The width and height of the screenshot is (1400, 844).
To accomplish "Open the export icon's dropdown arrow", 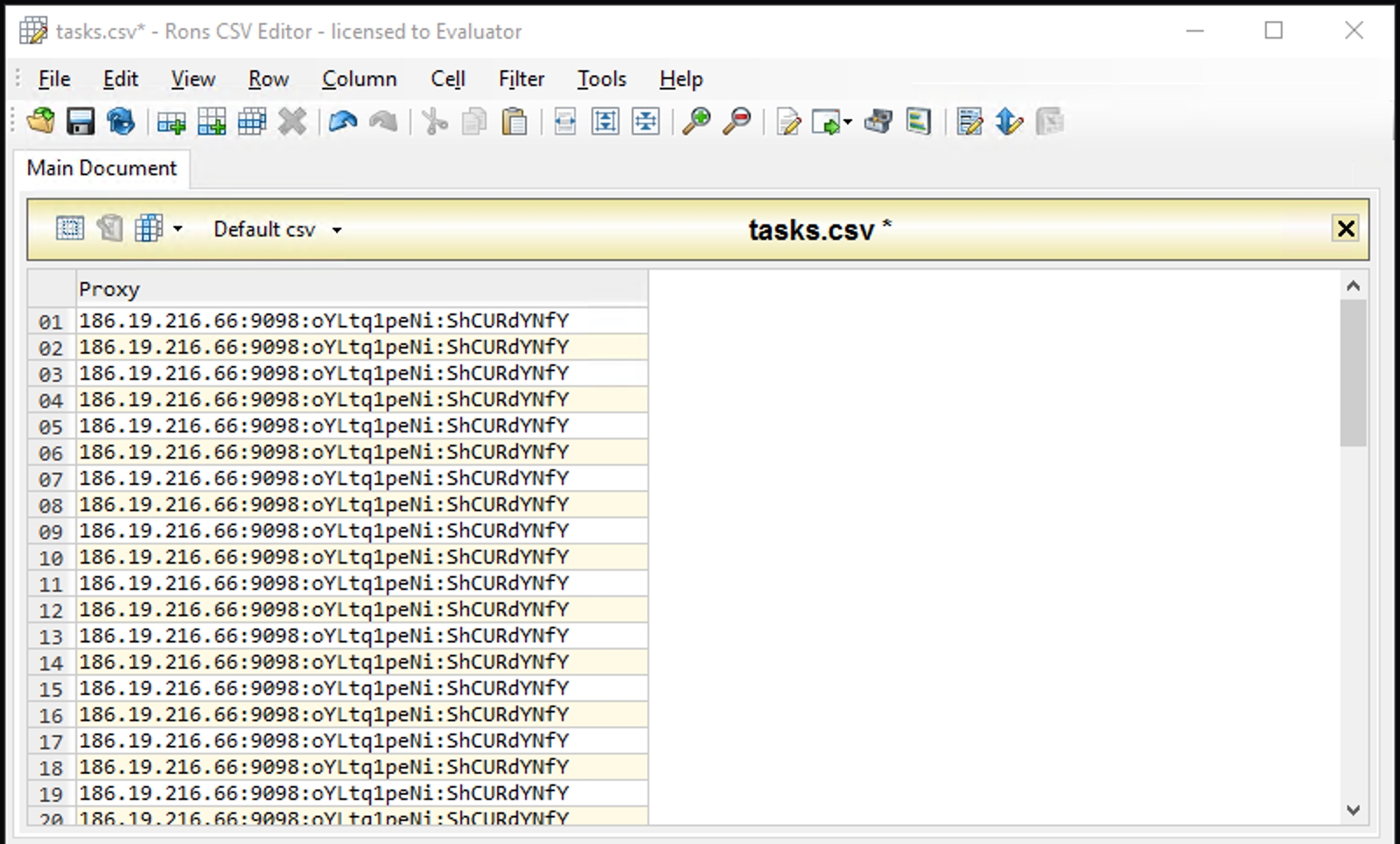I will coord(848,122).
